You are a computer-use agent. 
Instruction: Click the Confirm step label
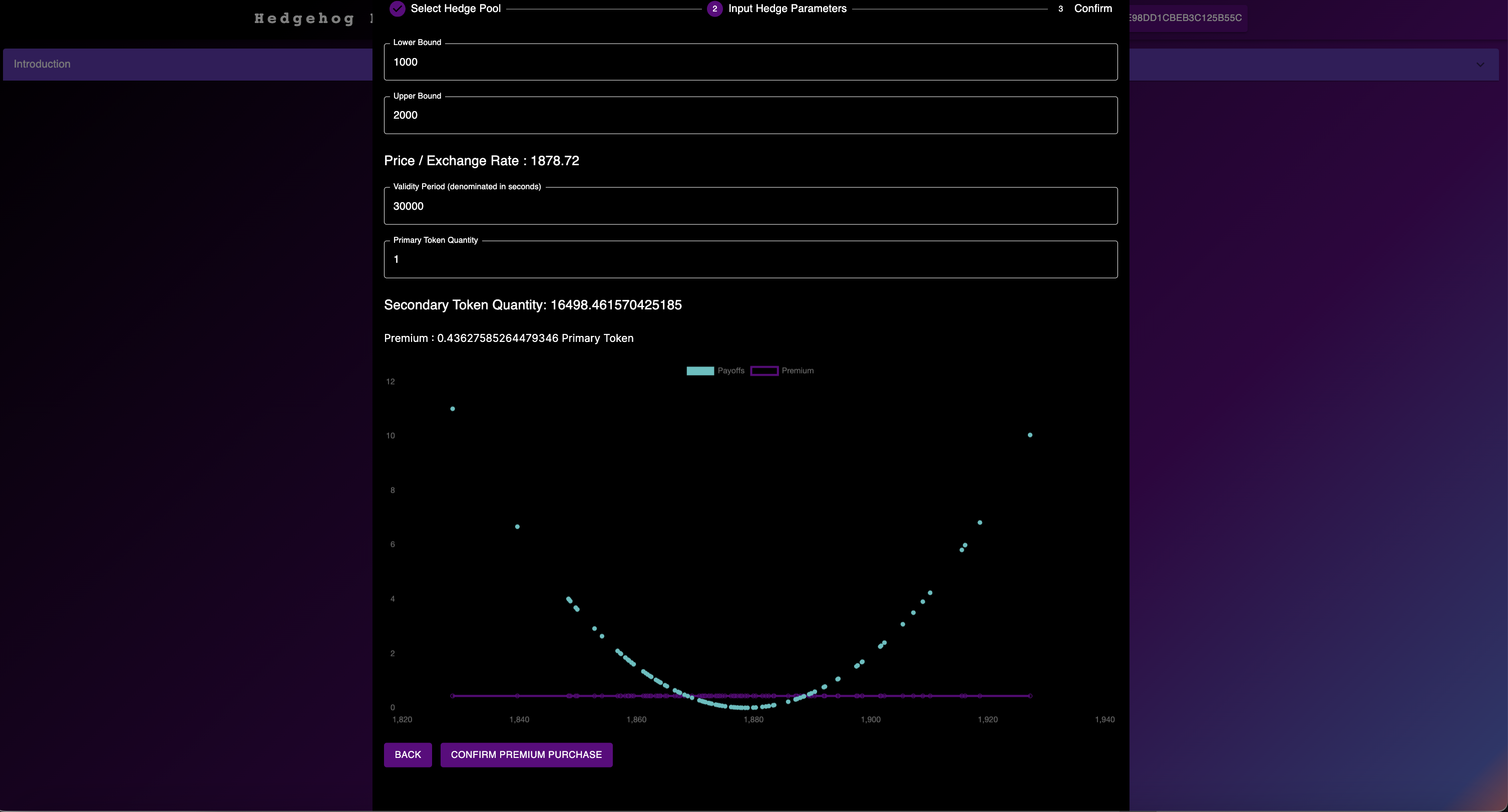[x=1092, y=9]
